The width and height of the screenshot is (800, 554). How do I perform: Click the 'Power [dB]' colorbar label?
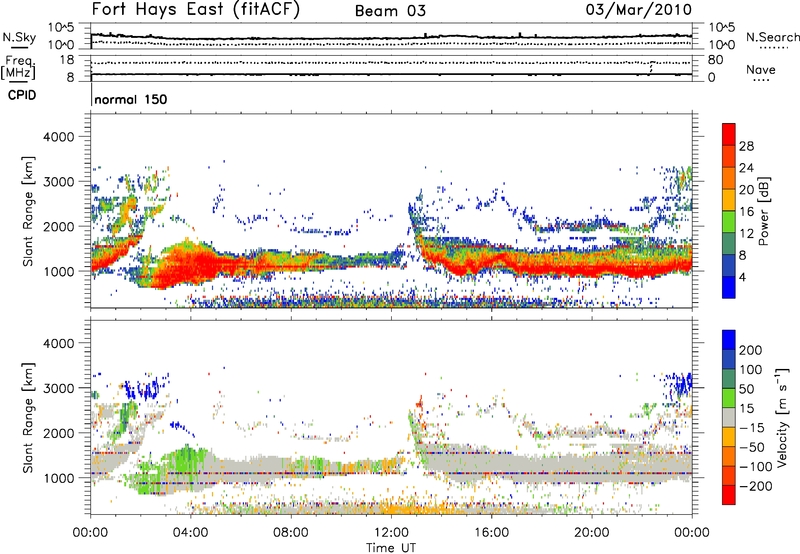[x=763, y=211]
